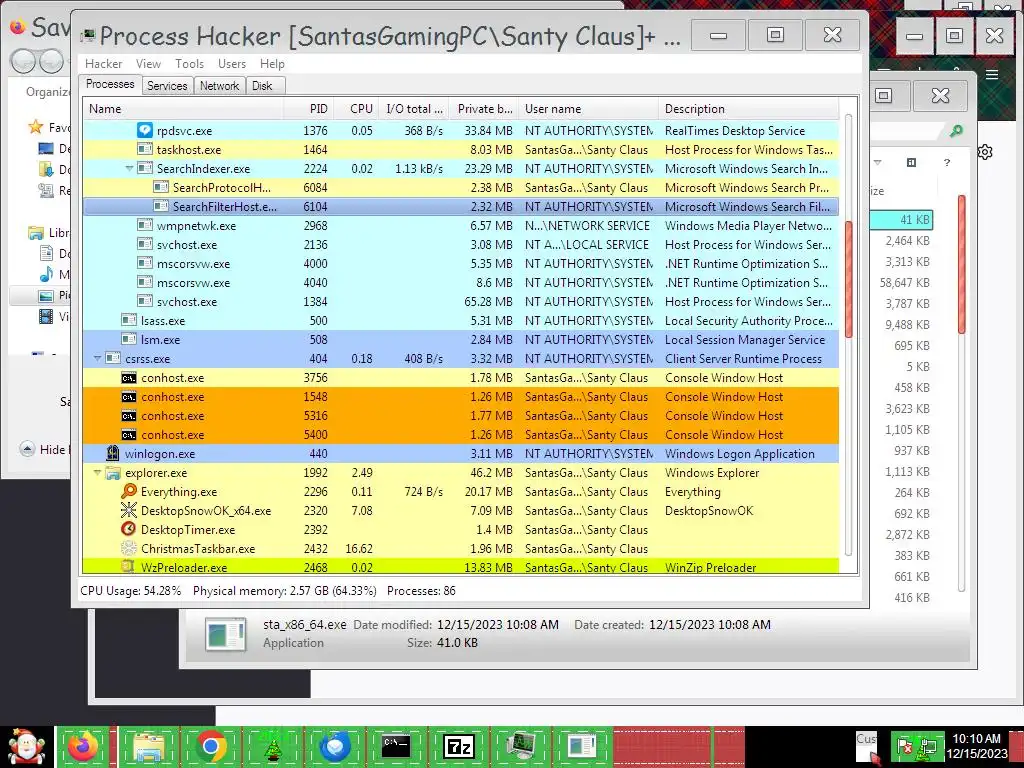Click the WzPreloader.exe icon
The height and width of the screenshot is (768, 1024).
[x=129, y=567]
